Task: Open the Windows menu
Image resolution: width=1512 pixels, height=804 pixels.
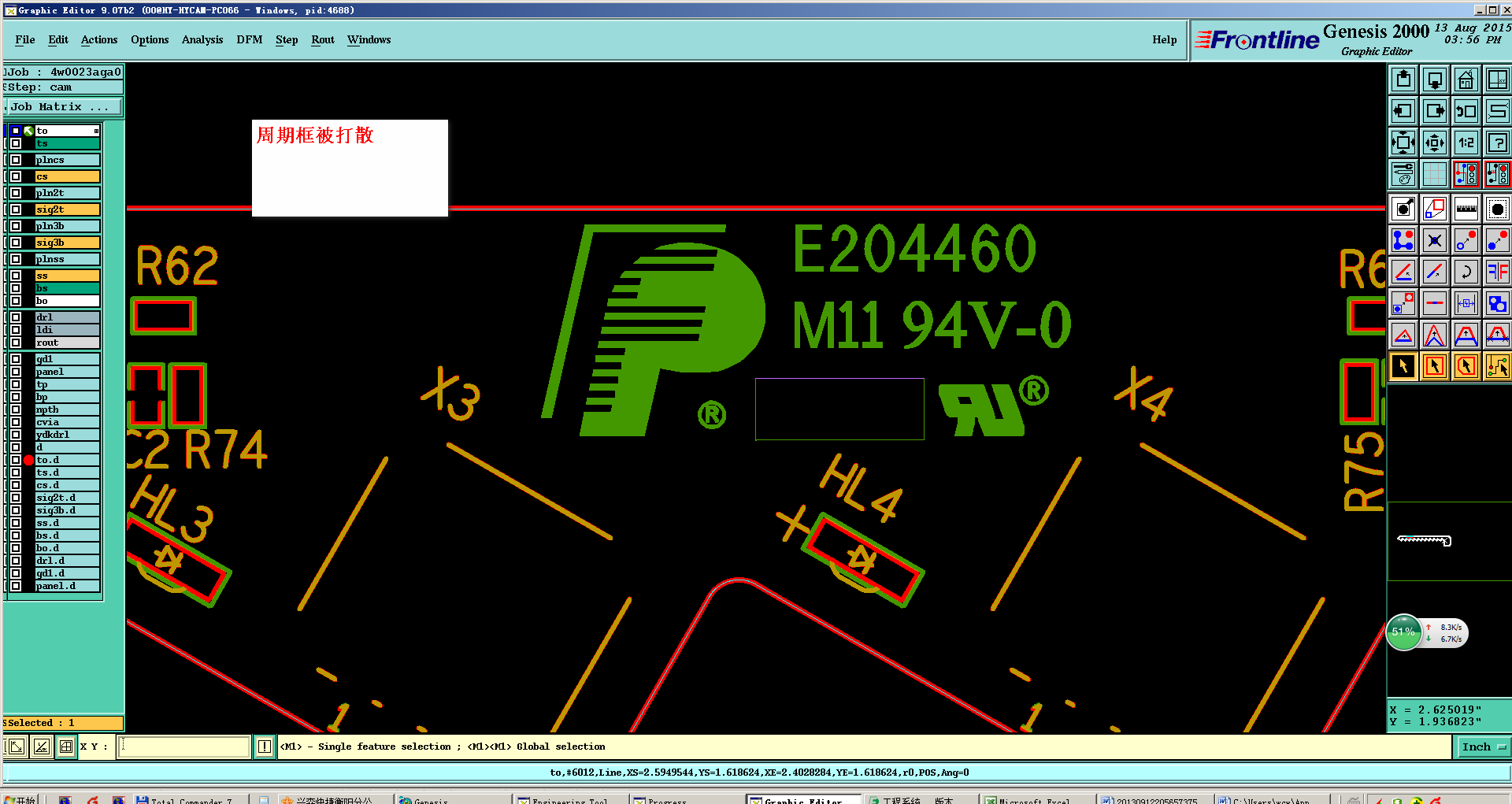Action: (x=369, y=40)
